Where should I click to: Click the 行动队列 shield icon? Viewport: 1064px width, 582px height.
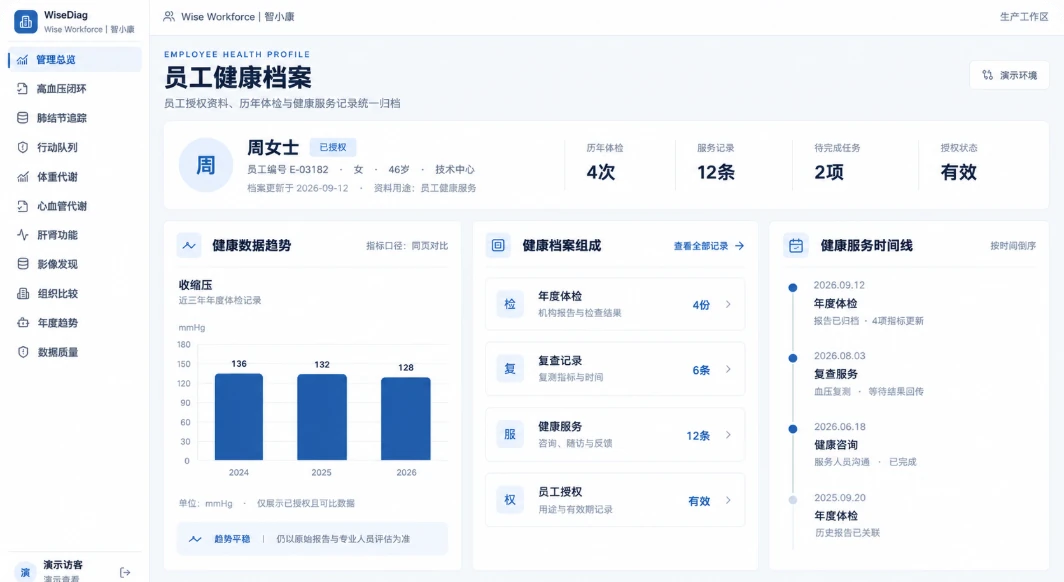(22, 147)
